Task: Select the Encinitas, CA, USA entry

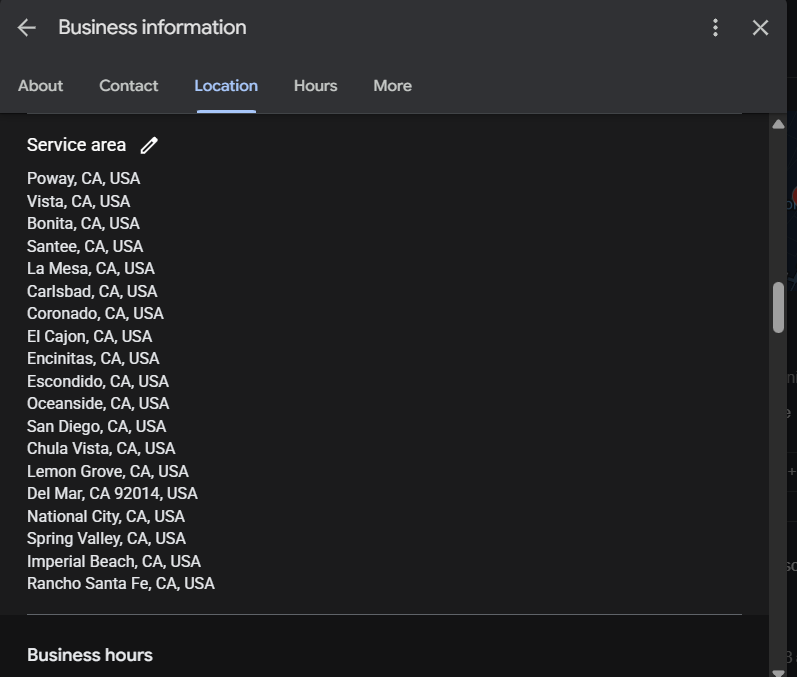Action: point(93,359)
